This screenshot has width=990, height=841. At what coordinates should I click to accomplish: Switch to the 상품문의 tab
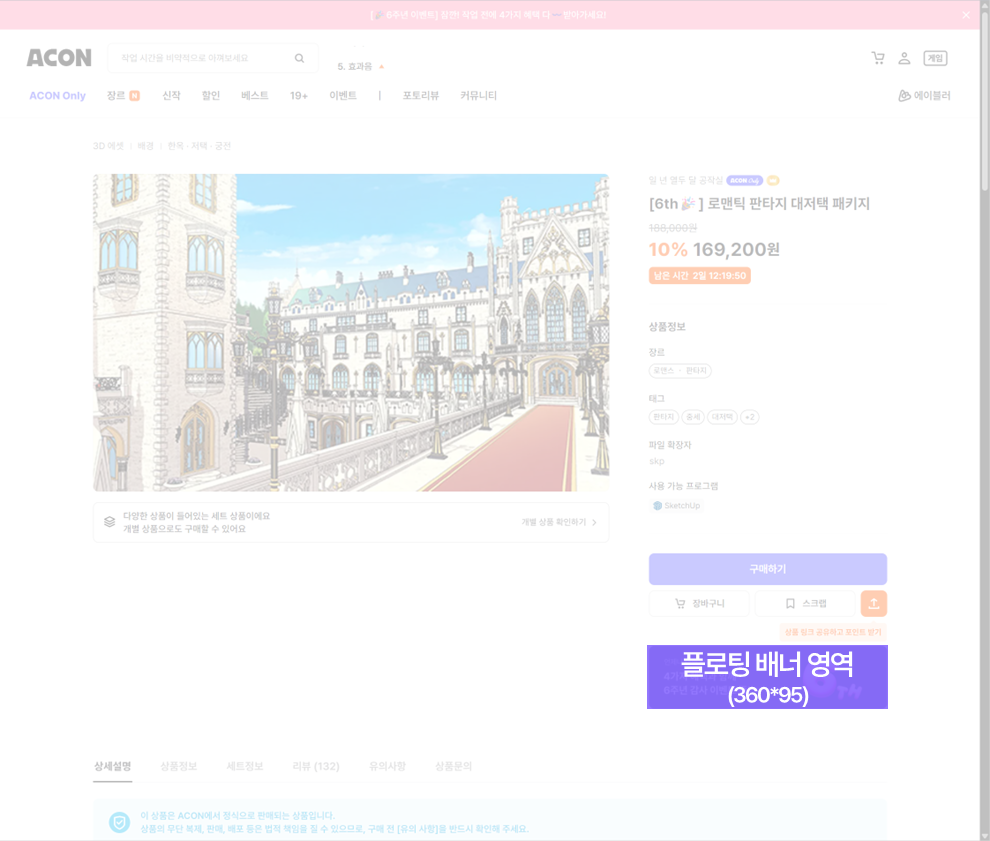[x=453, y=766]
